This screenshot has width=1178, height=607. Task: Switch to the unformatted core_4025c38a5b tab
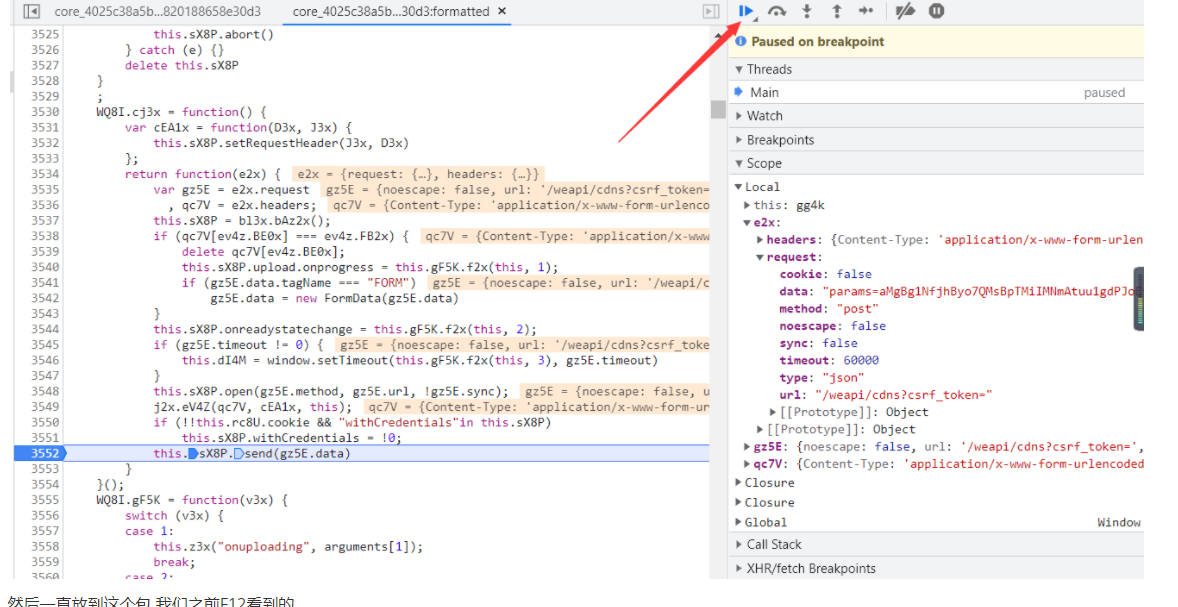[x=158, y=12]
